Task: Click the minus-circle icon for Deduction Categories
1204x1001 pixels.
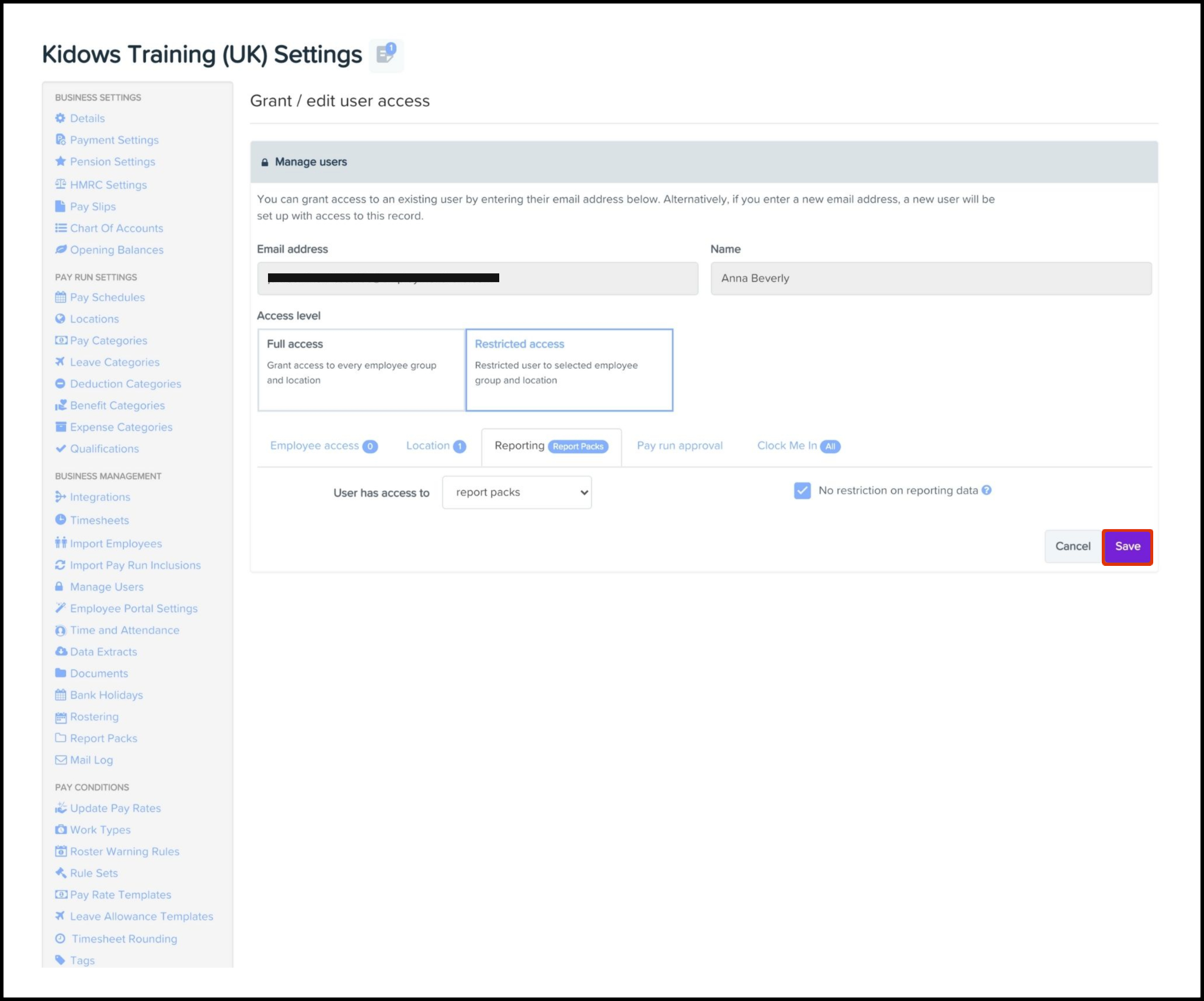Action: (x=60, y=383)
